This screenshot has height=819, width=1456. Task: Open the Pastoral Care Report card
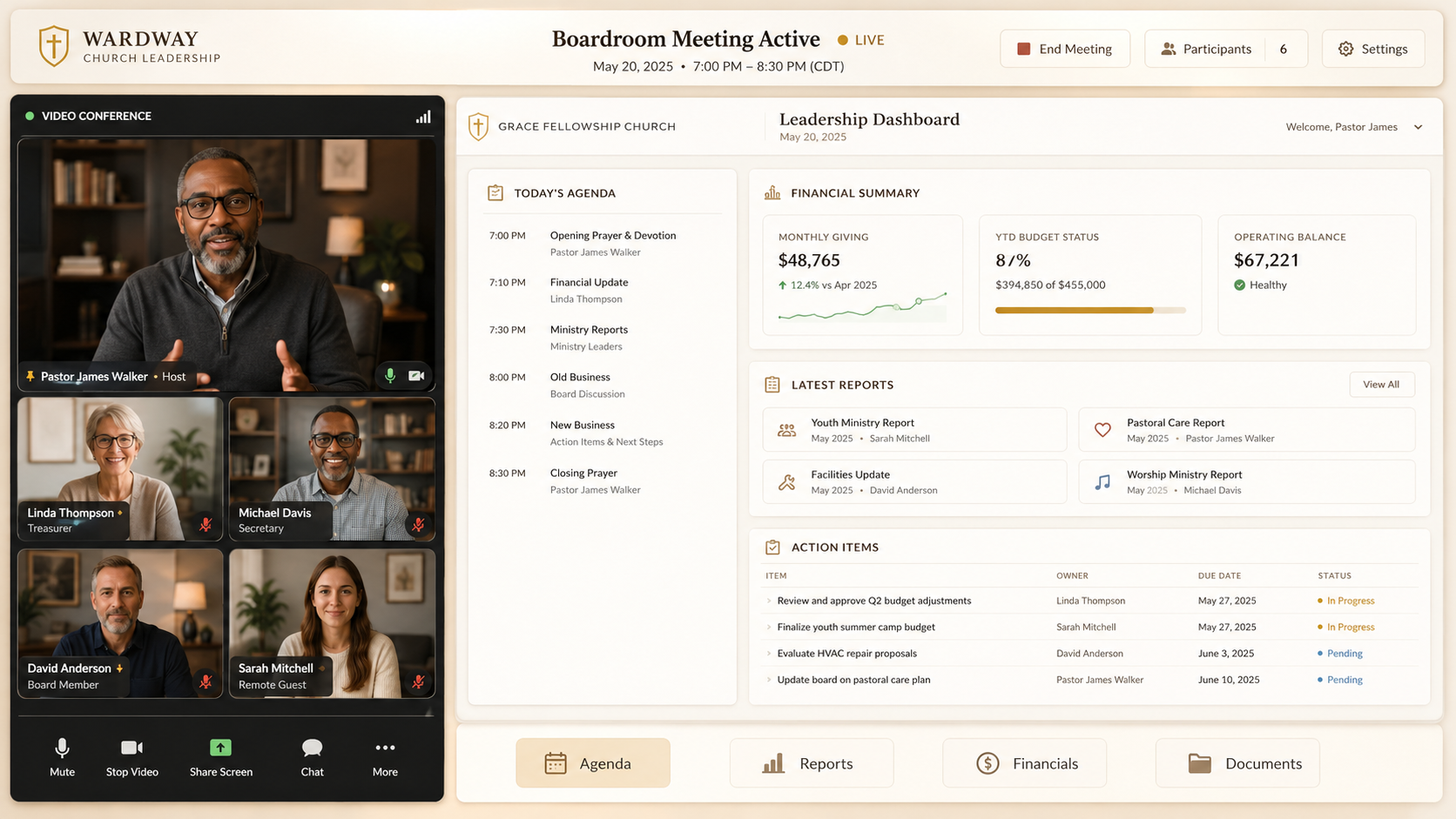tap(1247, 430)
